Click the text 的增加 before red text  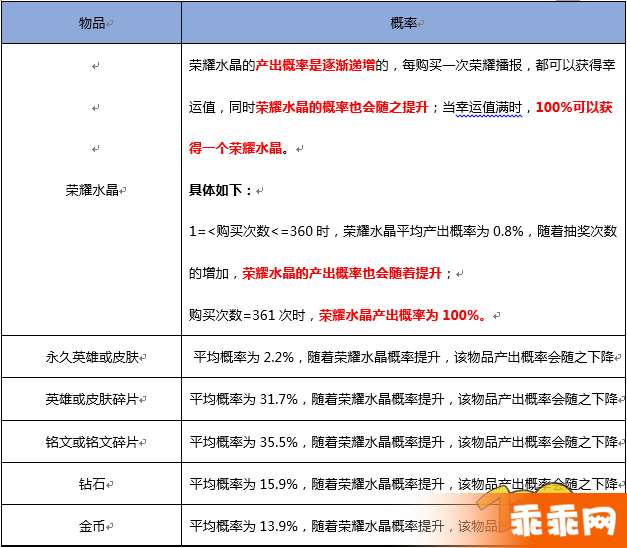coord(208,273)
